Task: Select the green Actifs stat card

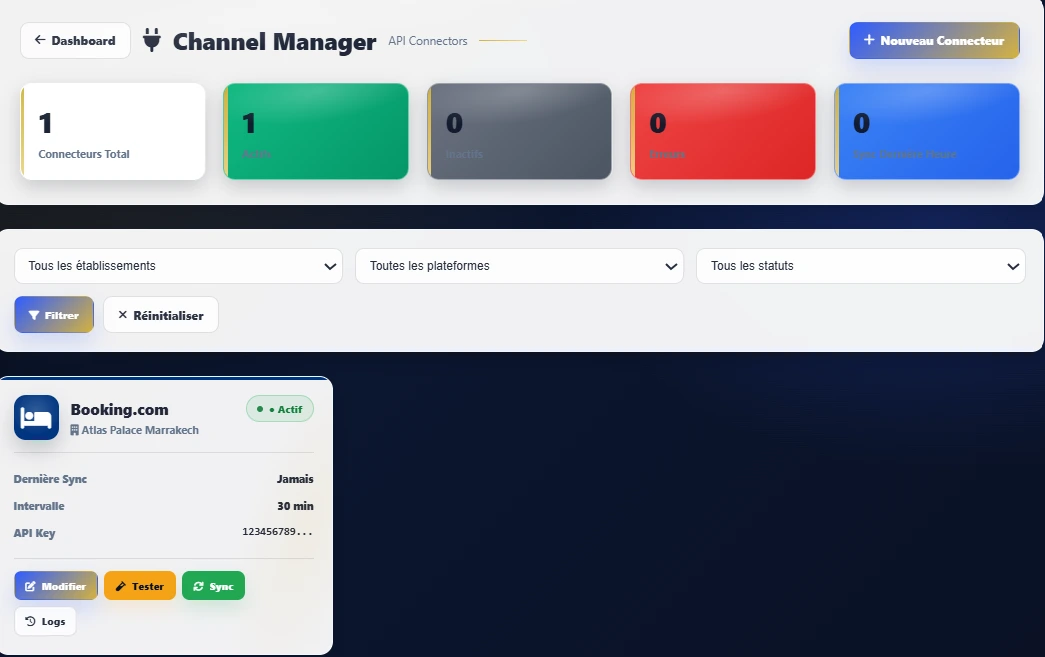Action: click(316, 131)
